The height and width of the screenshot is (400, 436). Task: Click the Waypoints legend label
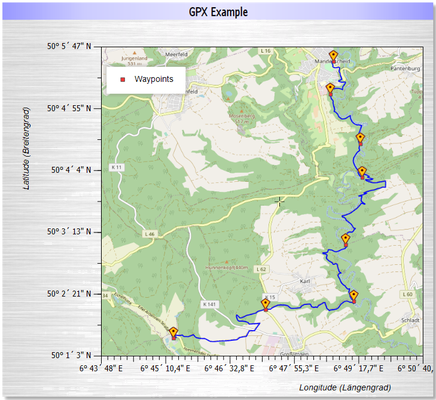coord(154,79)
